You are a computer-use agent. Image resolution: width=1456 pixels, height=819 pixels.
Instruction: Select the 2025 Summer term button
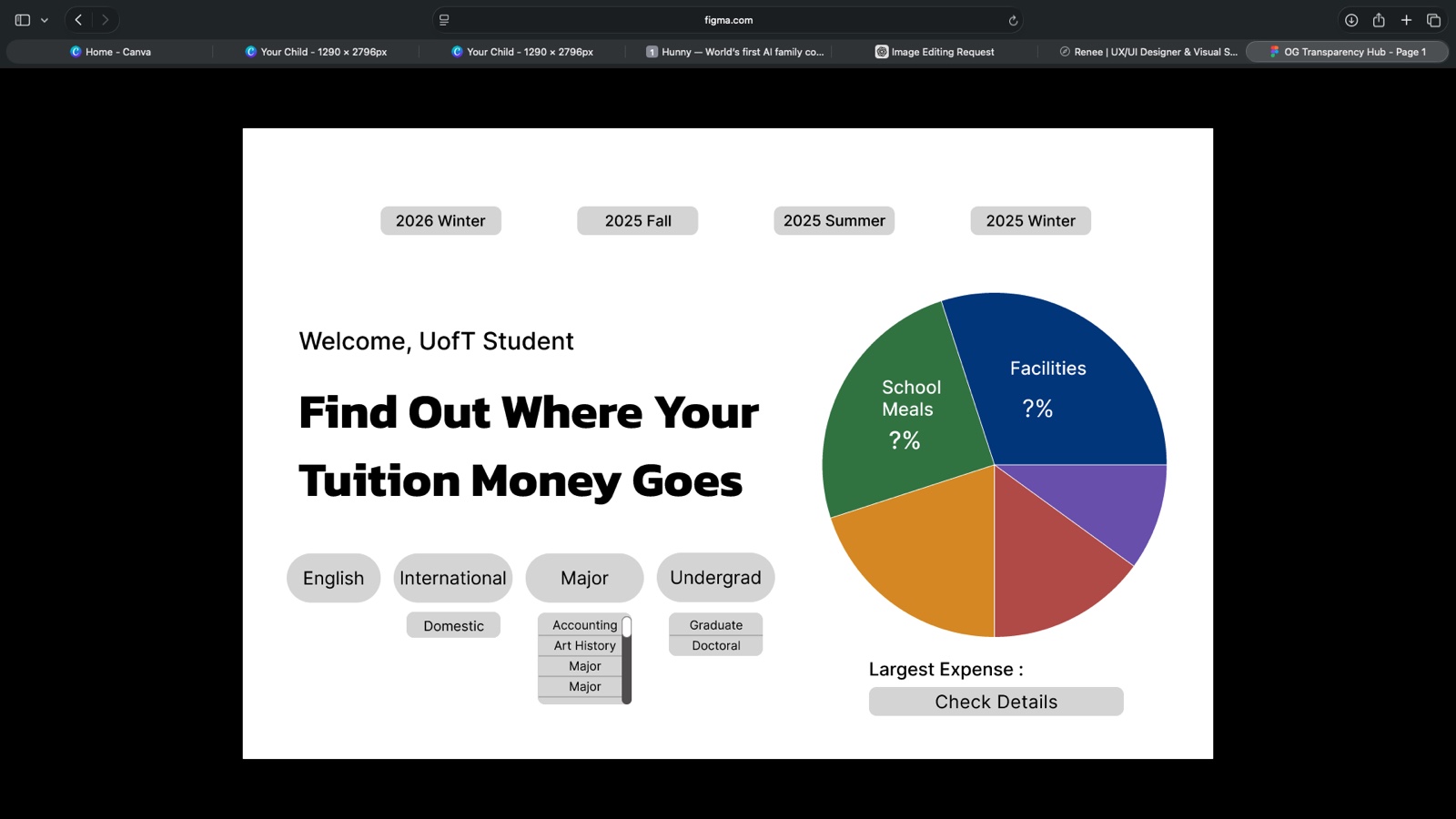click(x=834, y=221)
